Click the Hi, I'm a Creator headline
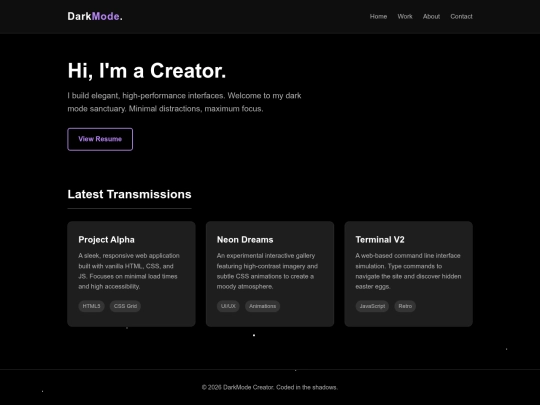540x405 pixels. coord(147,71)
